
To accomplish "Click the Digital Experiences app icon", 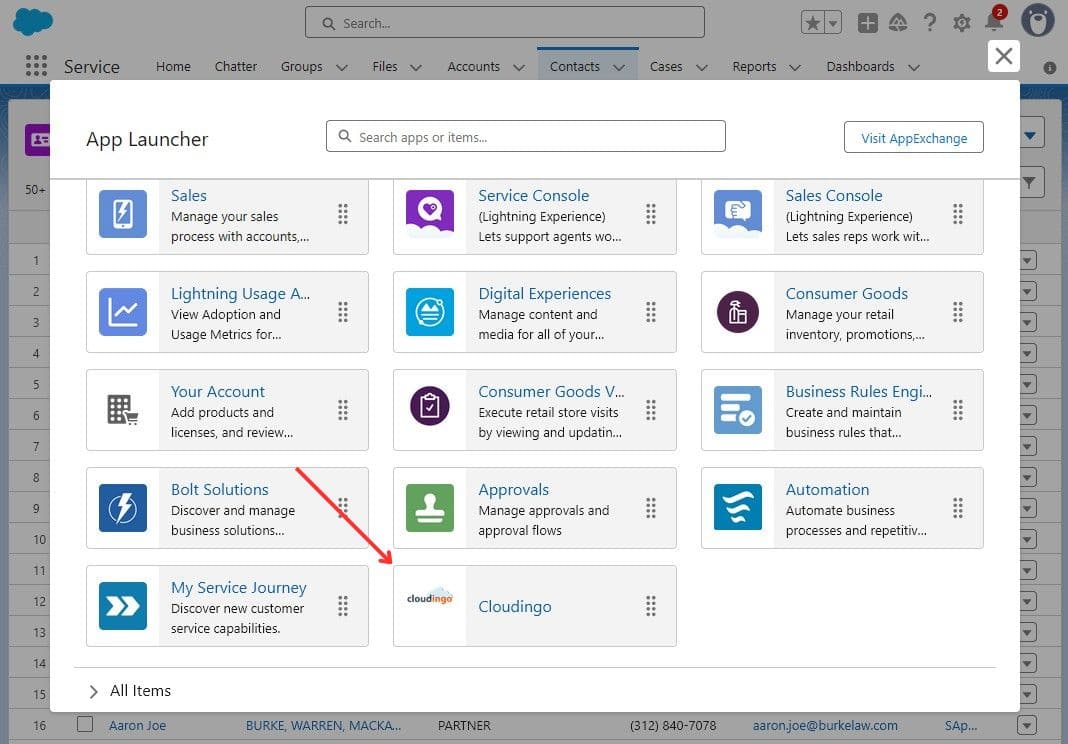I will tap(429, 311).
